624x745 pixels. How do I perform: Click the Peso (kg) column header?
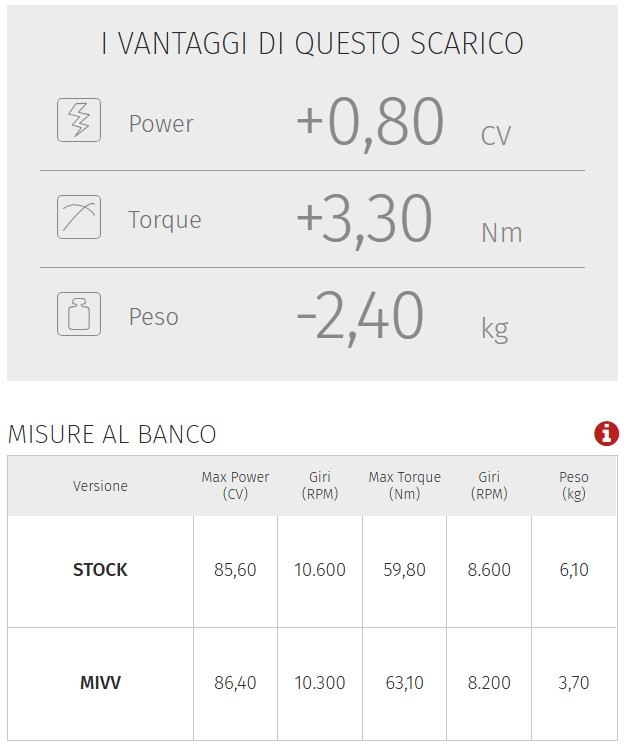pos(574,485)
